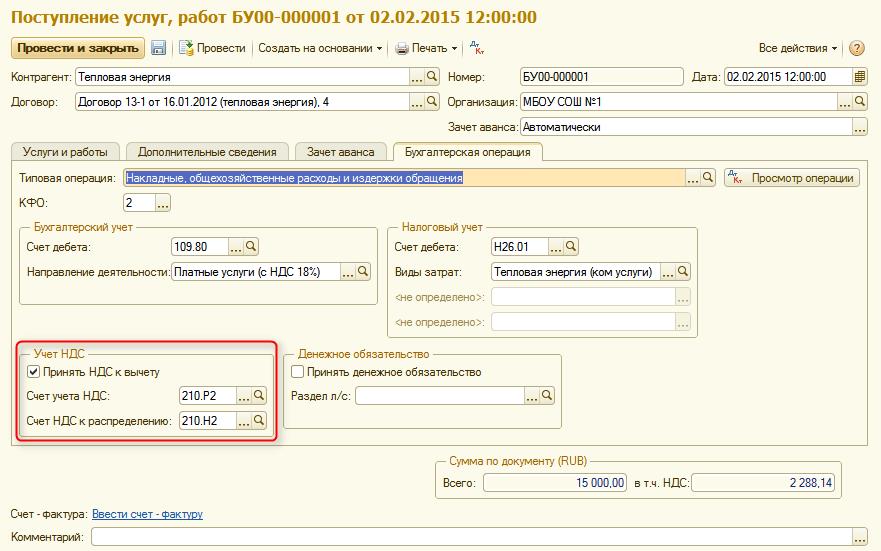Click Ввести счет - фактуру link
This screenshot has width=881, height=551.
[x=147, y=513]
